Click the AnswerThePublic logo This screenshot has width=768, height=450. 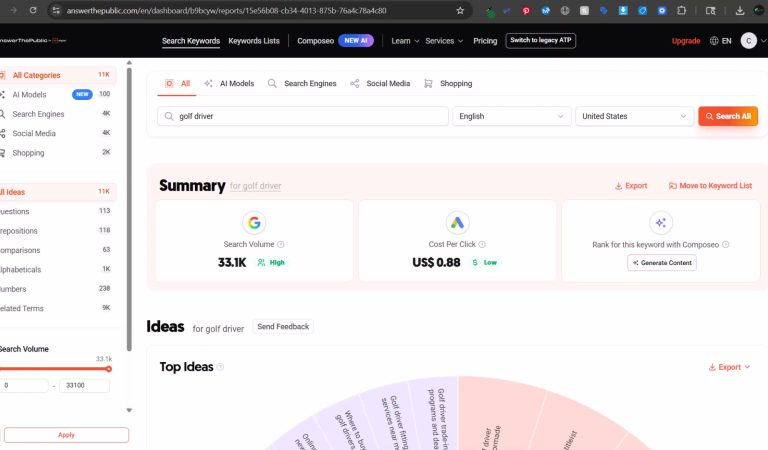pos(32,41)
